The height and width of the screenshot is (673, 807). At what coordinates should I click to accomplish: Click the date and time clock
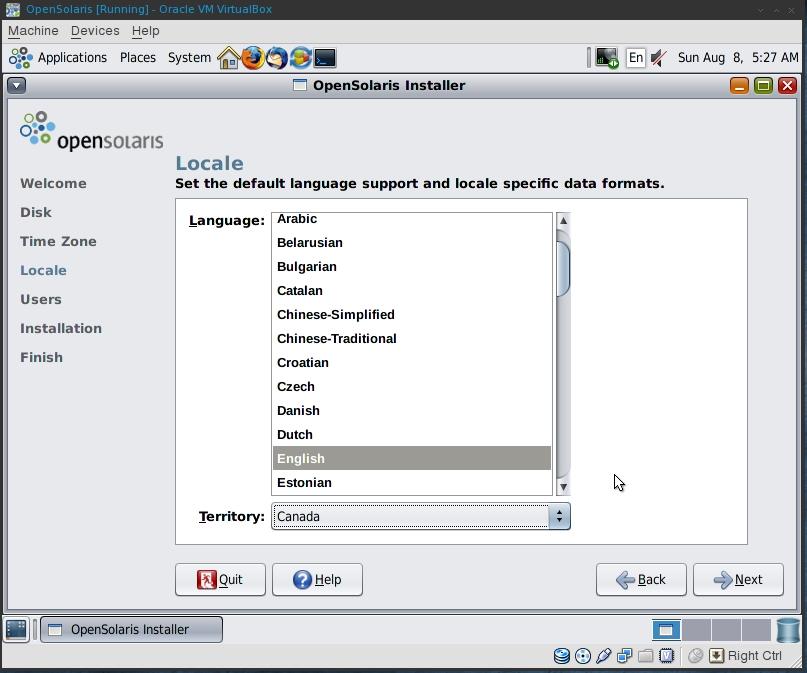[738, 58]
